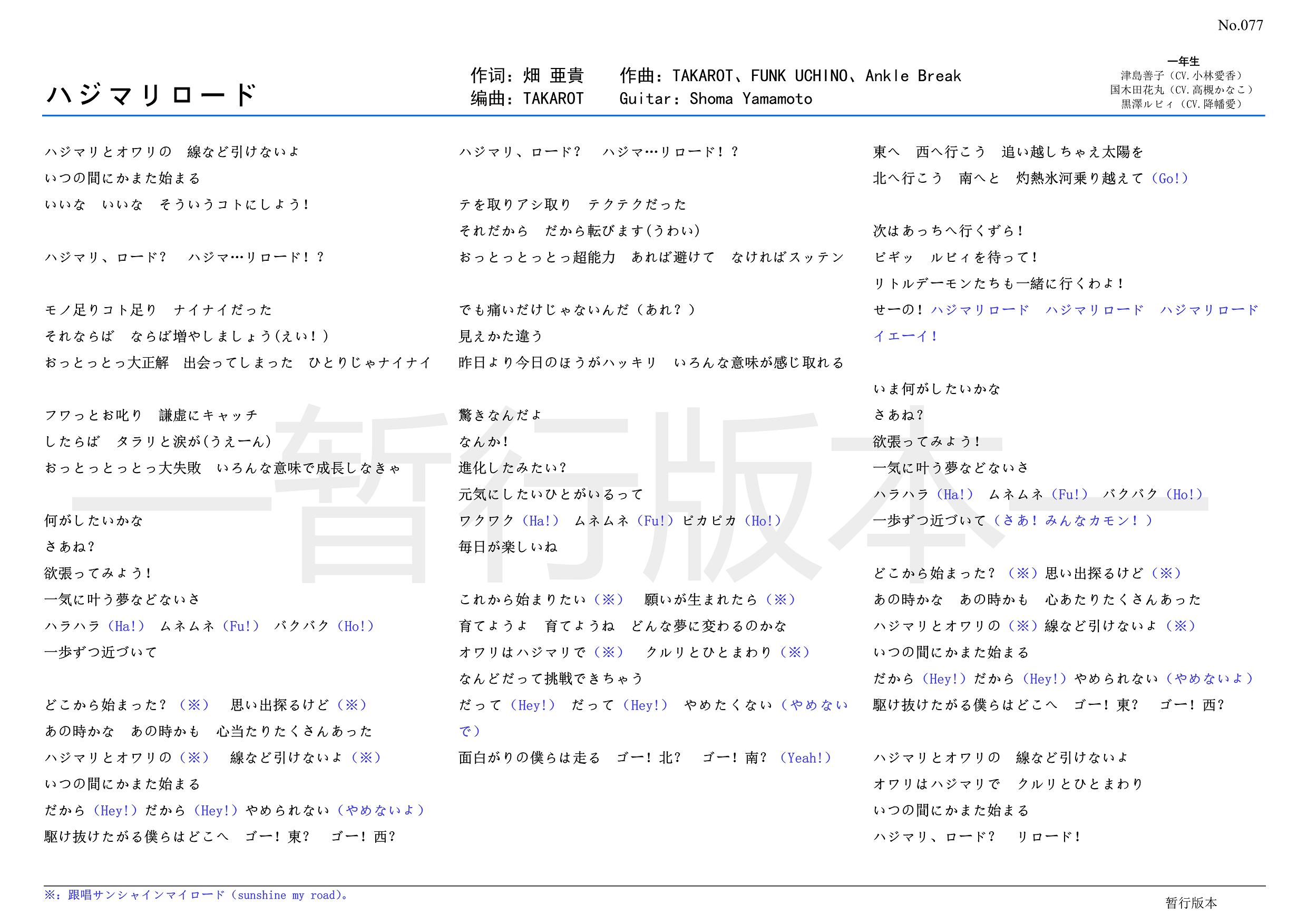Click the blue (さあ!みんなカモン!) call

(1073, 520)
